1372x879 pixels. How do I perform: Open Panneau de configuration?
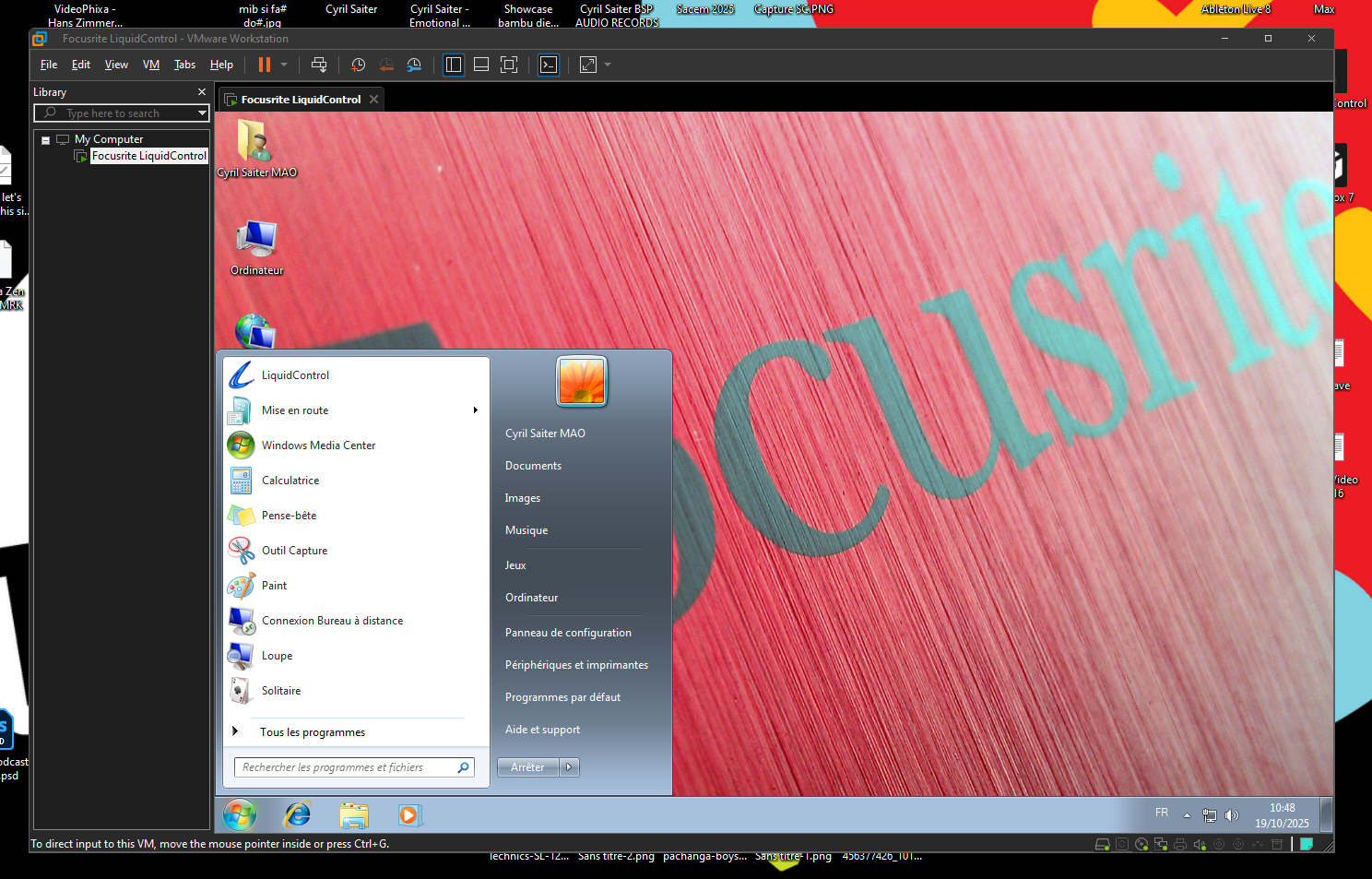[x=569, y=633]
